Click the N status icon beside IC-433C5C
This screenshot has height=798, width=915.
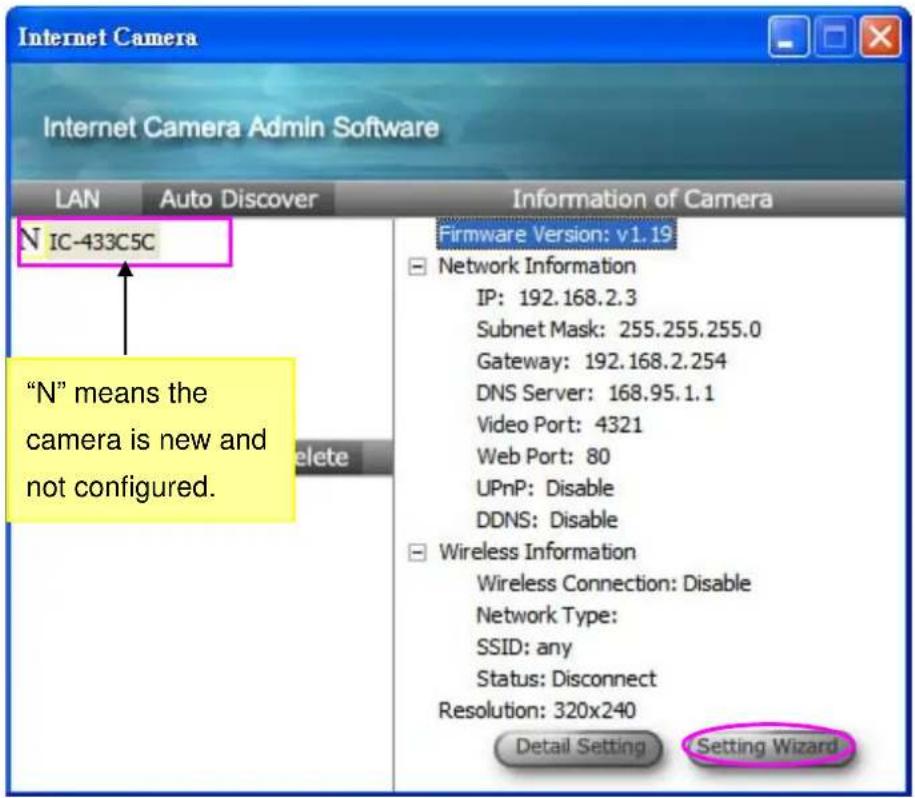click(x=30, y=239)
